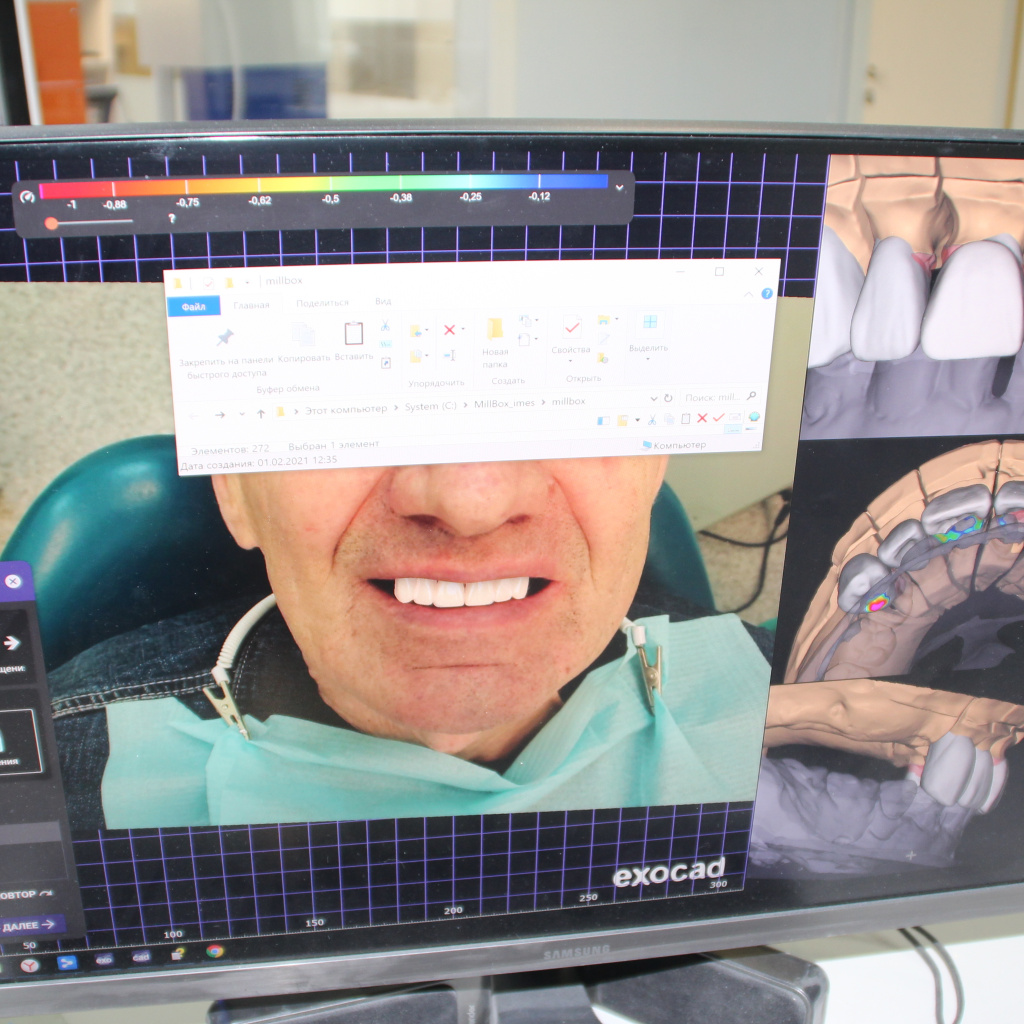
Task: Click the Cut scissors icon in ribbon
Action: (385, 326)
